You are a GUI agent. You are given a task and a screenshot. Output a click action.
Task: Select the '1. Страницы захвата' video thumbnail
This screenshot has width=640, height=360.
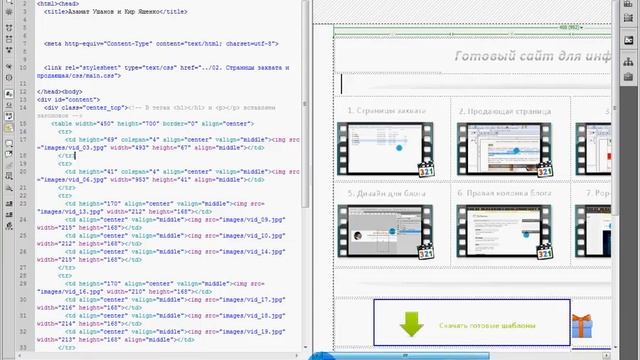pos(385,149)
